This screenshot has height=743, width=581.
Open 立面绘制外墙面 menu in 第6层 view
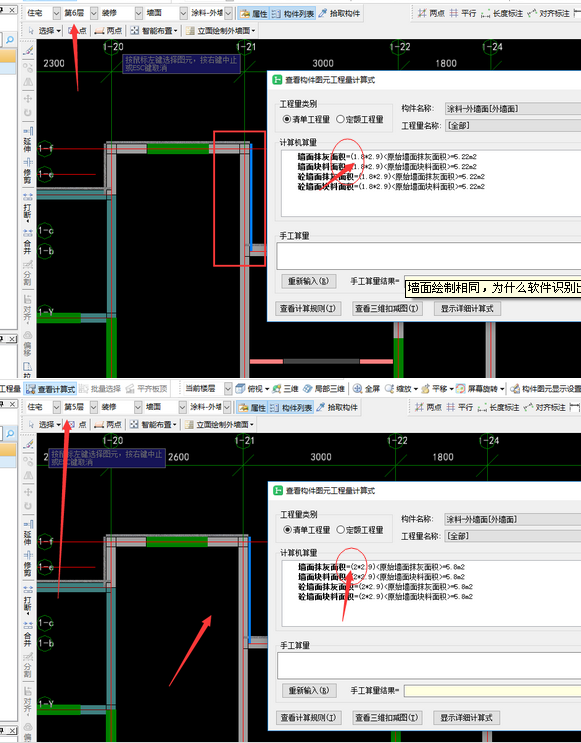(220, 31)
